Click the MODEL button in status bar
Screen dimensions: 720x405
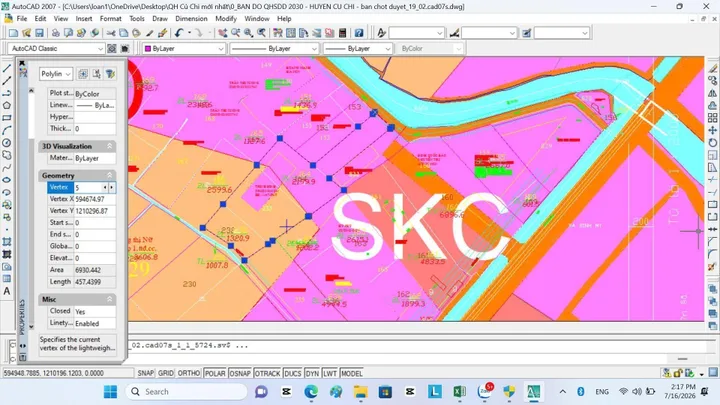coord(352,373)
